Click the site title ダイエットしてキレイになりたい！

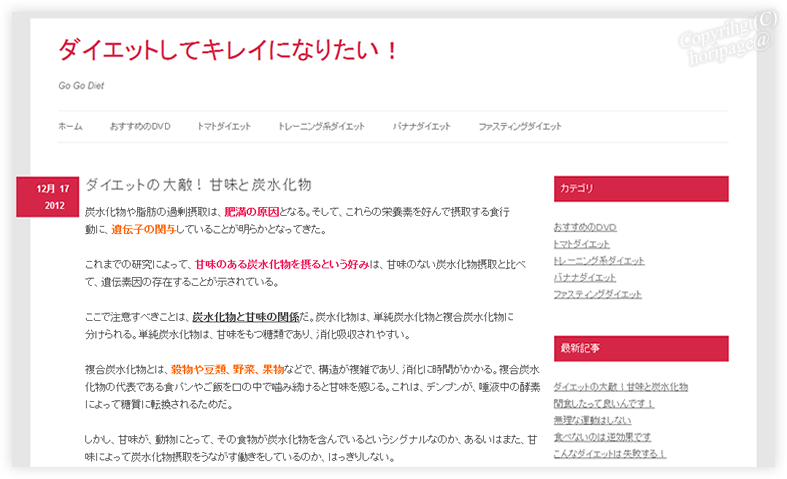229,49
